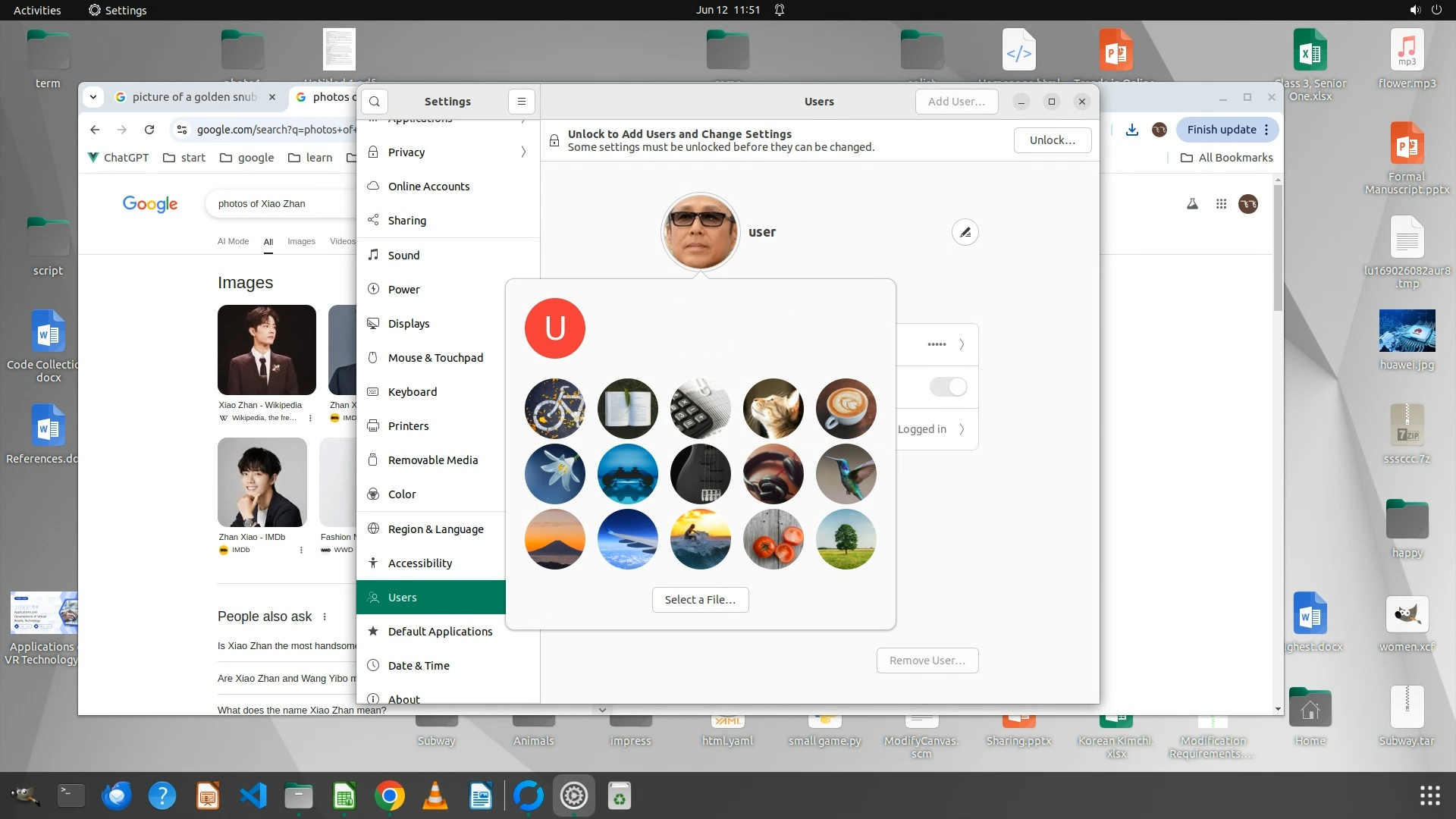
Task: Click Select a File... button
Action: coord(699,600)
